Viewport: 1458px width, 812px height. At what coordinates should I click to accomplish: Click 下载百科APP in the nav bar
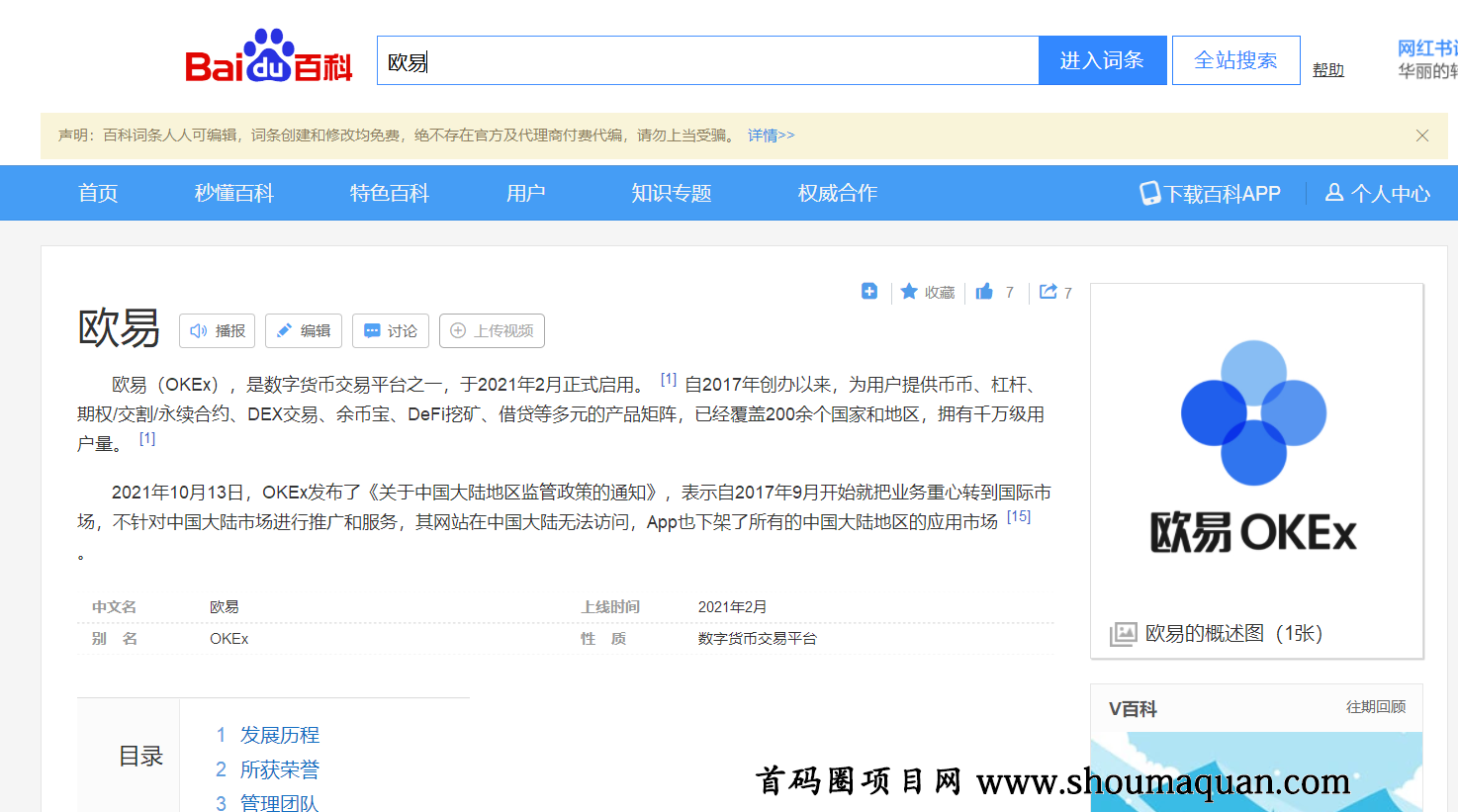(1210, 194)
